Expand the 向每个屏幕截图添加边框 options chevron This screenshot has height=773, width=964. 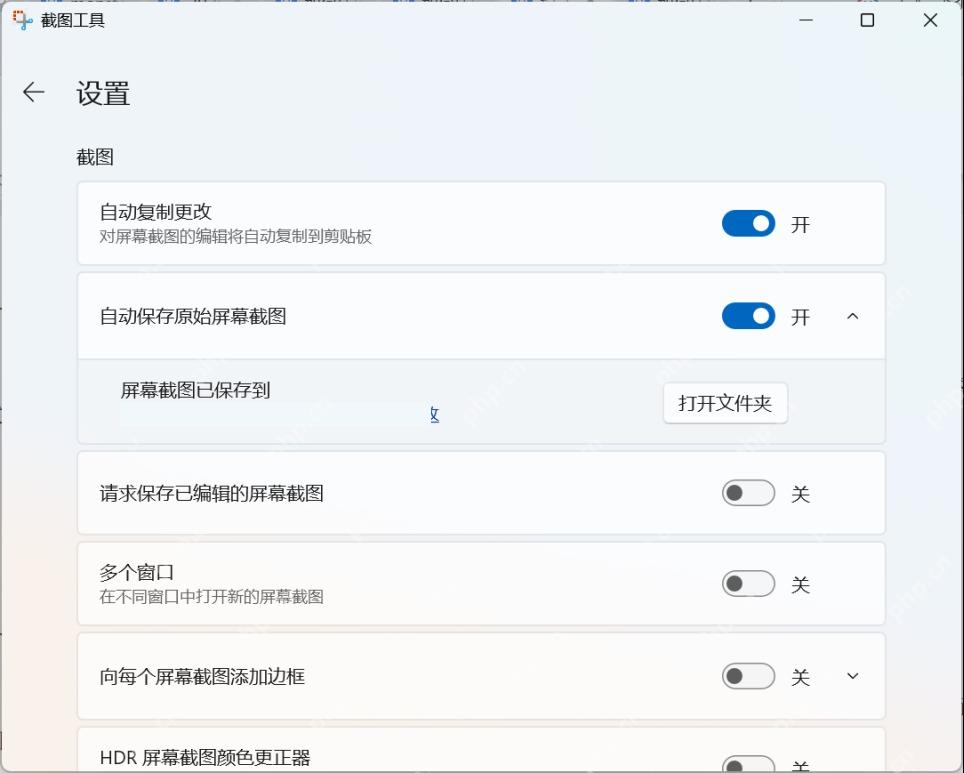click(852, 676)
